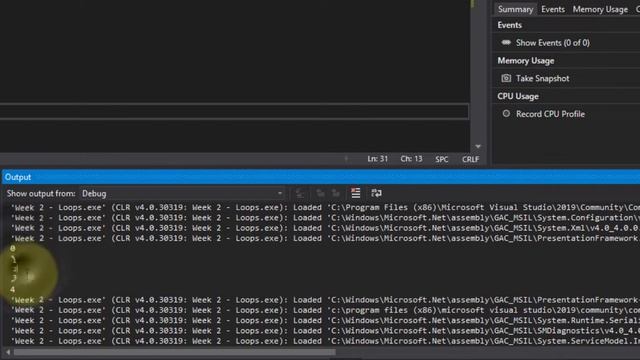This screenshot has width=640, height=360.
Task: Click the Events section heading
Action: (x=509, y=25)
